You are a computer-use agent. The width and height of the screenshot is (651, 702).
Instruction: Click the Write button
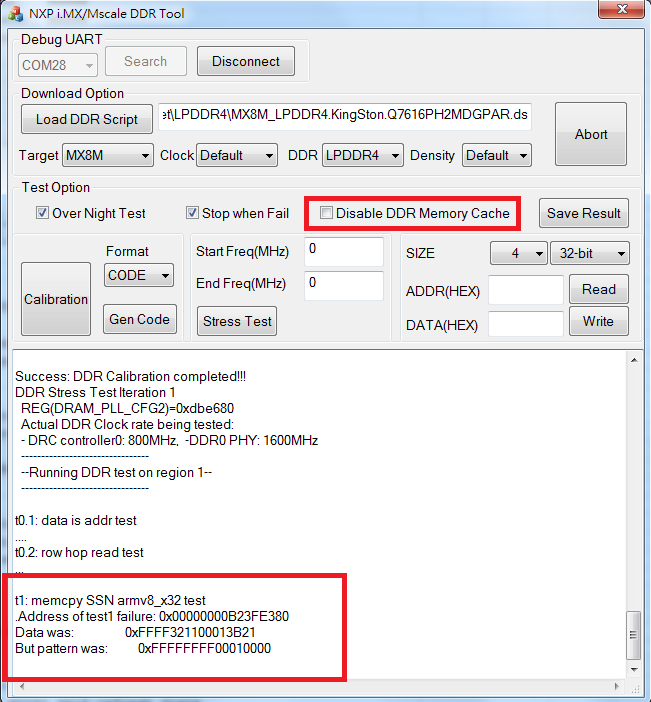(599, 321)
